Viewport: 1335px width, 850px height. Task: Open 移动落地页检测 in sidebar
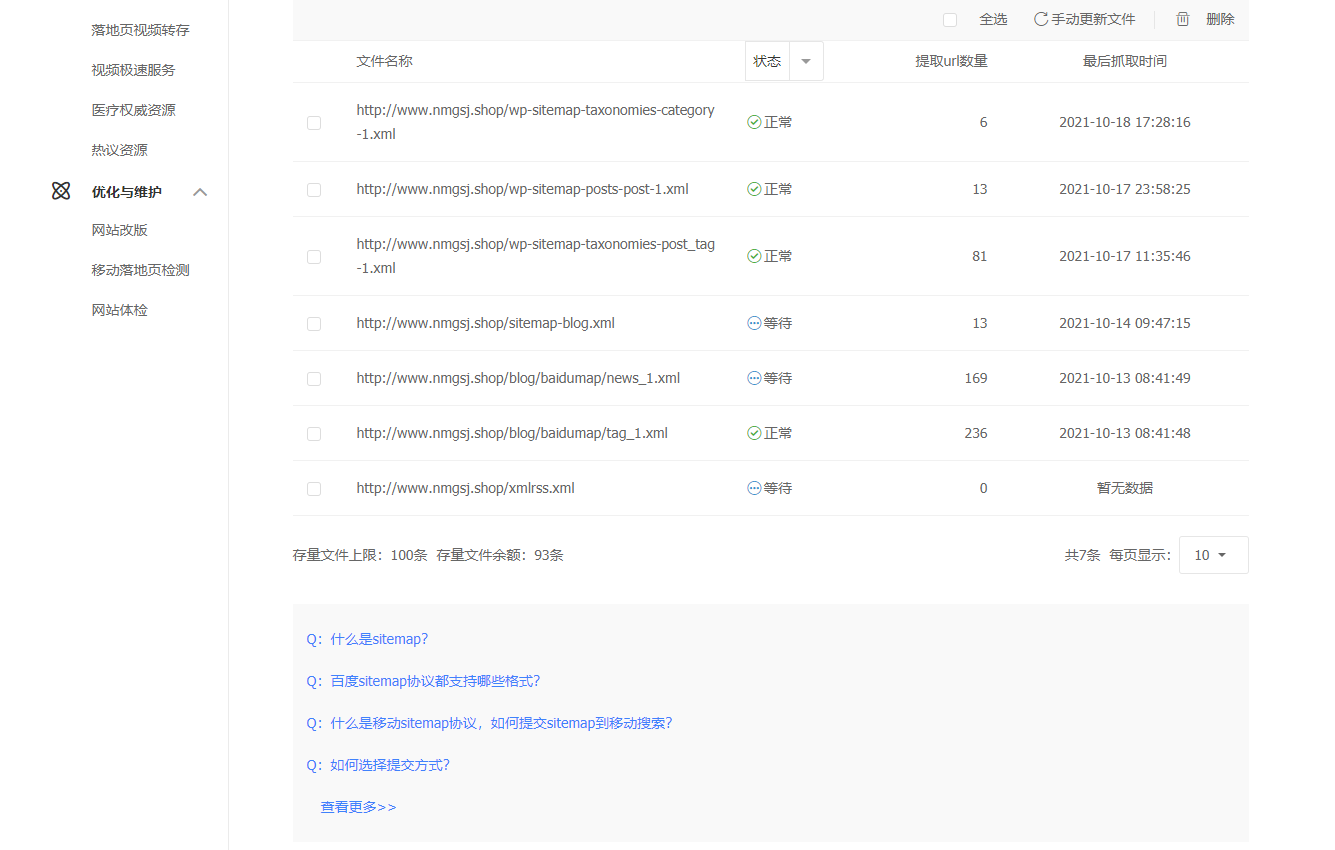pyautogui.click(x=140, y=270)
